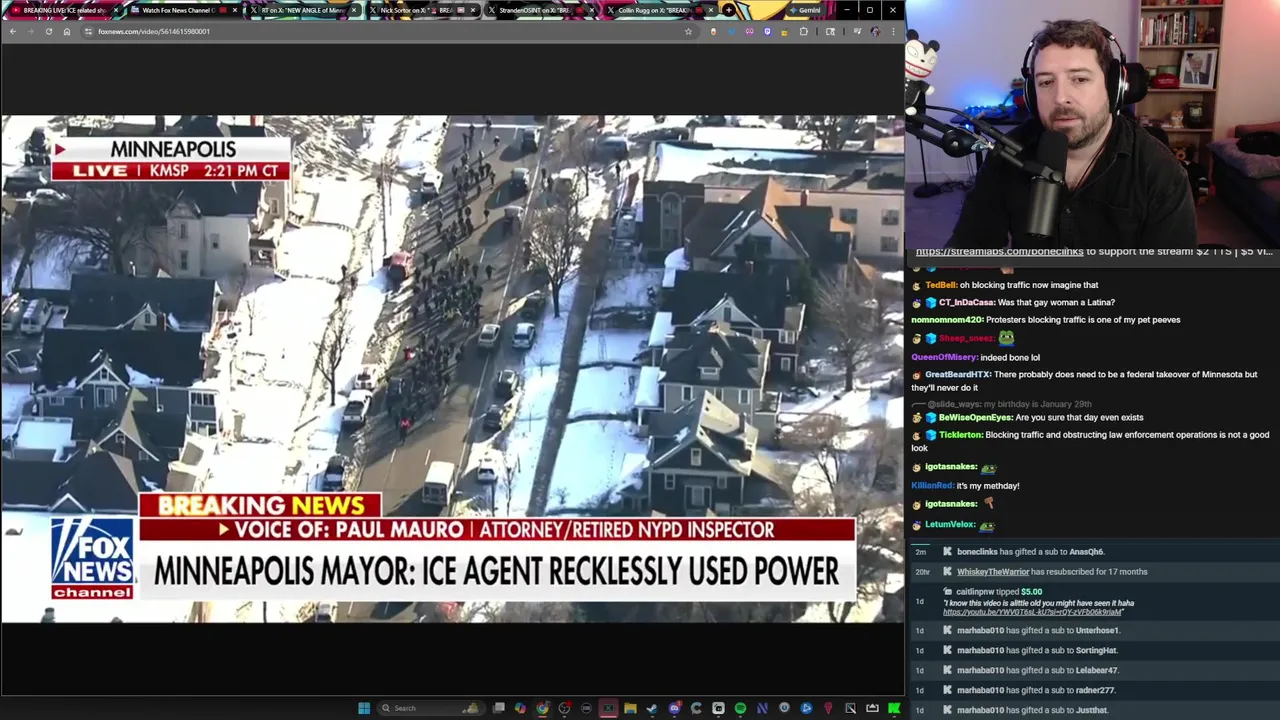Open Task View on the taskbar
1280x720 pixels.
[x=499, y=708]
